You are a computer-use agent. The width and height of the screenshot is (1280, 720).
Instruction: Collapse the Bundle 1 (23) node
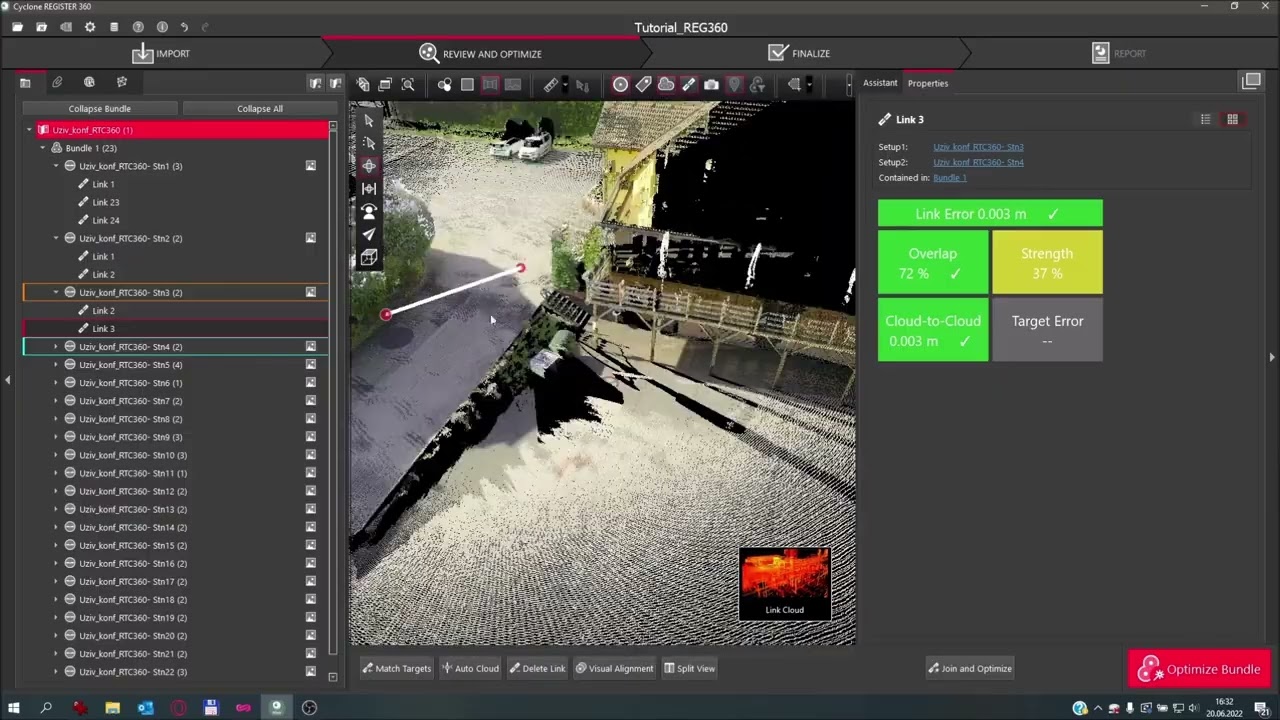[43, 148]
